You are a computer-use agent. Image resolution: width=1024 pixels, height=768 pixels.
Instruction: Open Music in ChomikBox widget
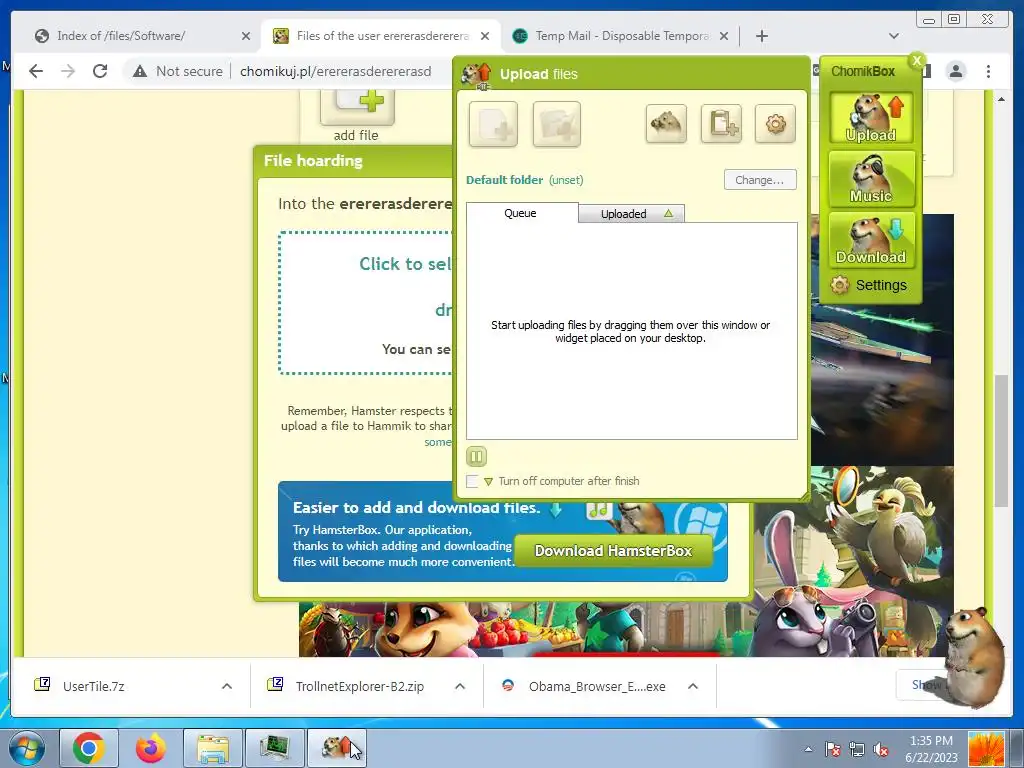pyautogui.click(x=871, y=179)
